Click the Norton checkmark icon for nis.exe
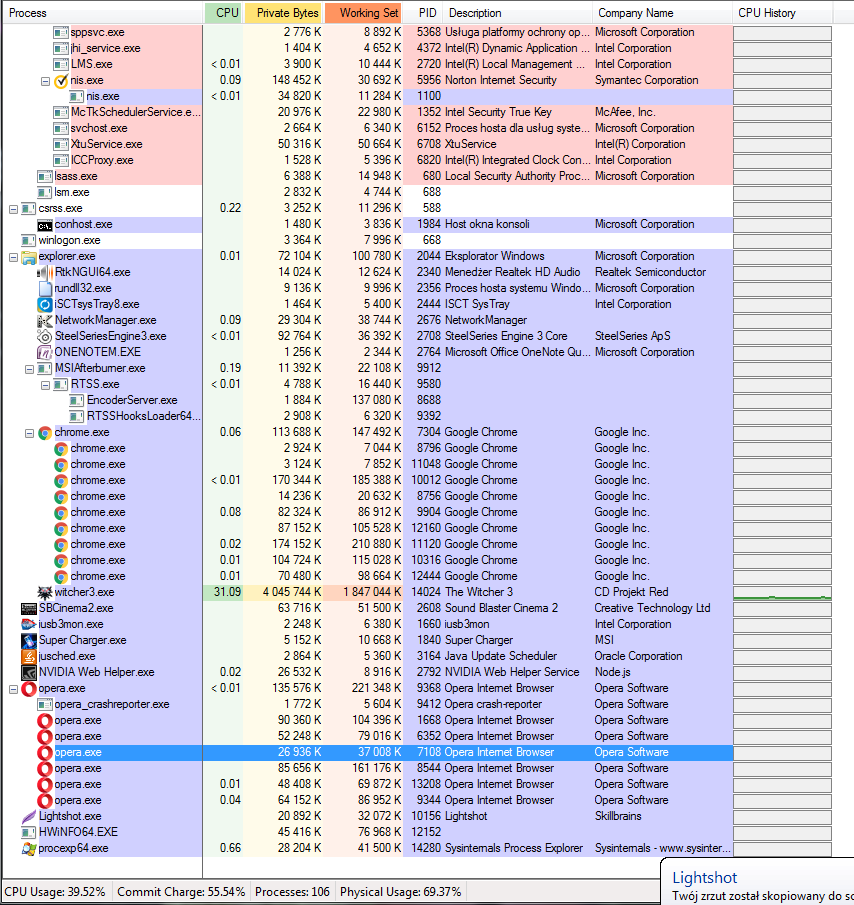This screenshot has height=905, width=854. 61,81
